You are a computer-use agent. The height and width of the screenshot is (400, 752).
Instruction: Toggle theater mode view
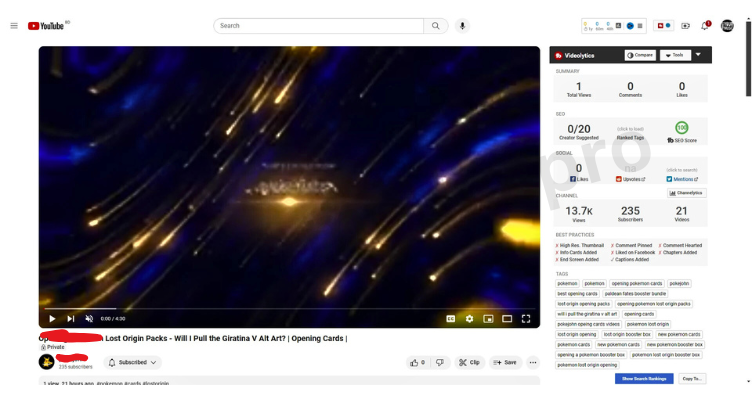(507, 318)
